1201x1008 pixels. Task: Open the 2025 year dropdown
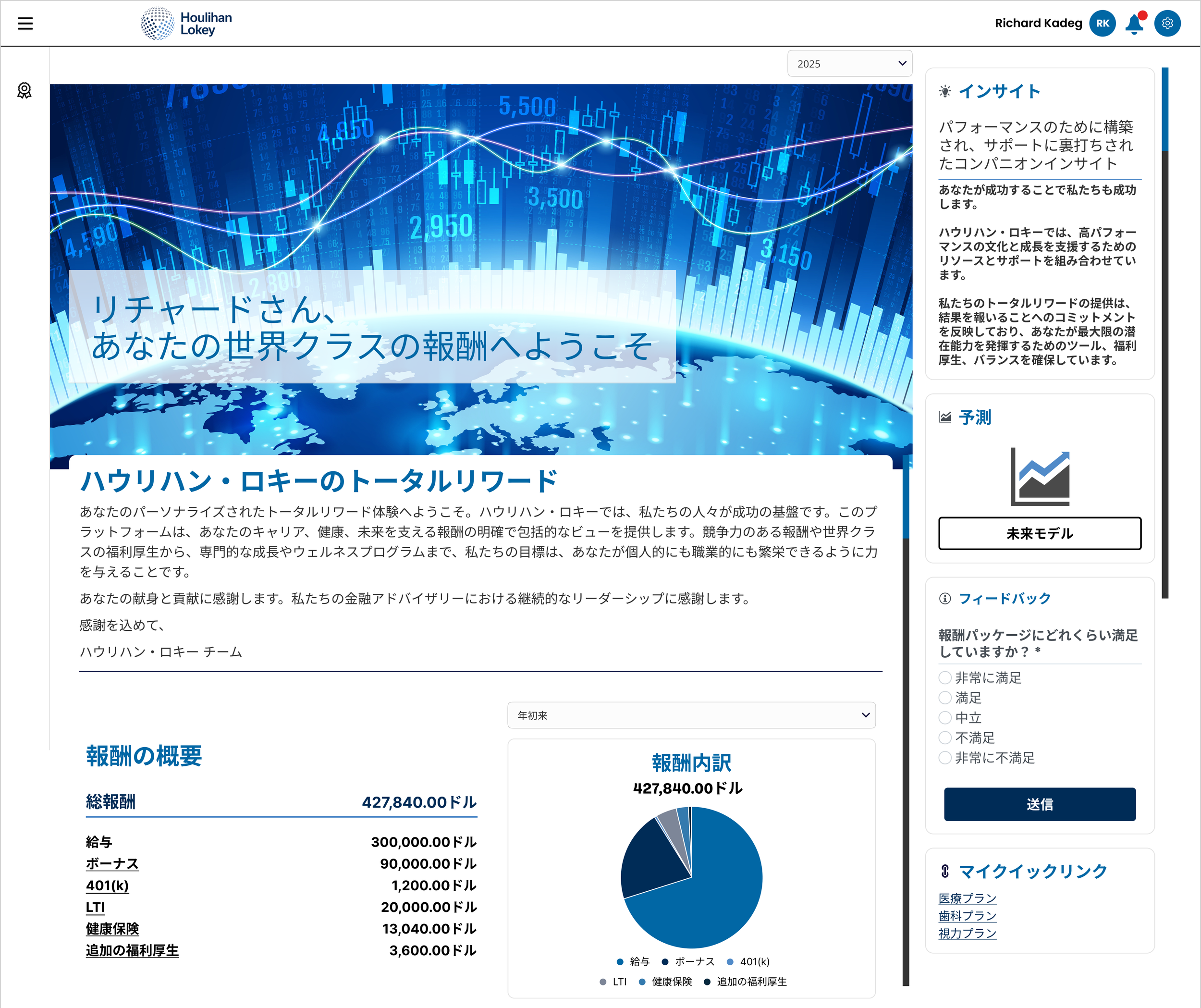tap(849, 63)
